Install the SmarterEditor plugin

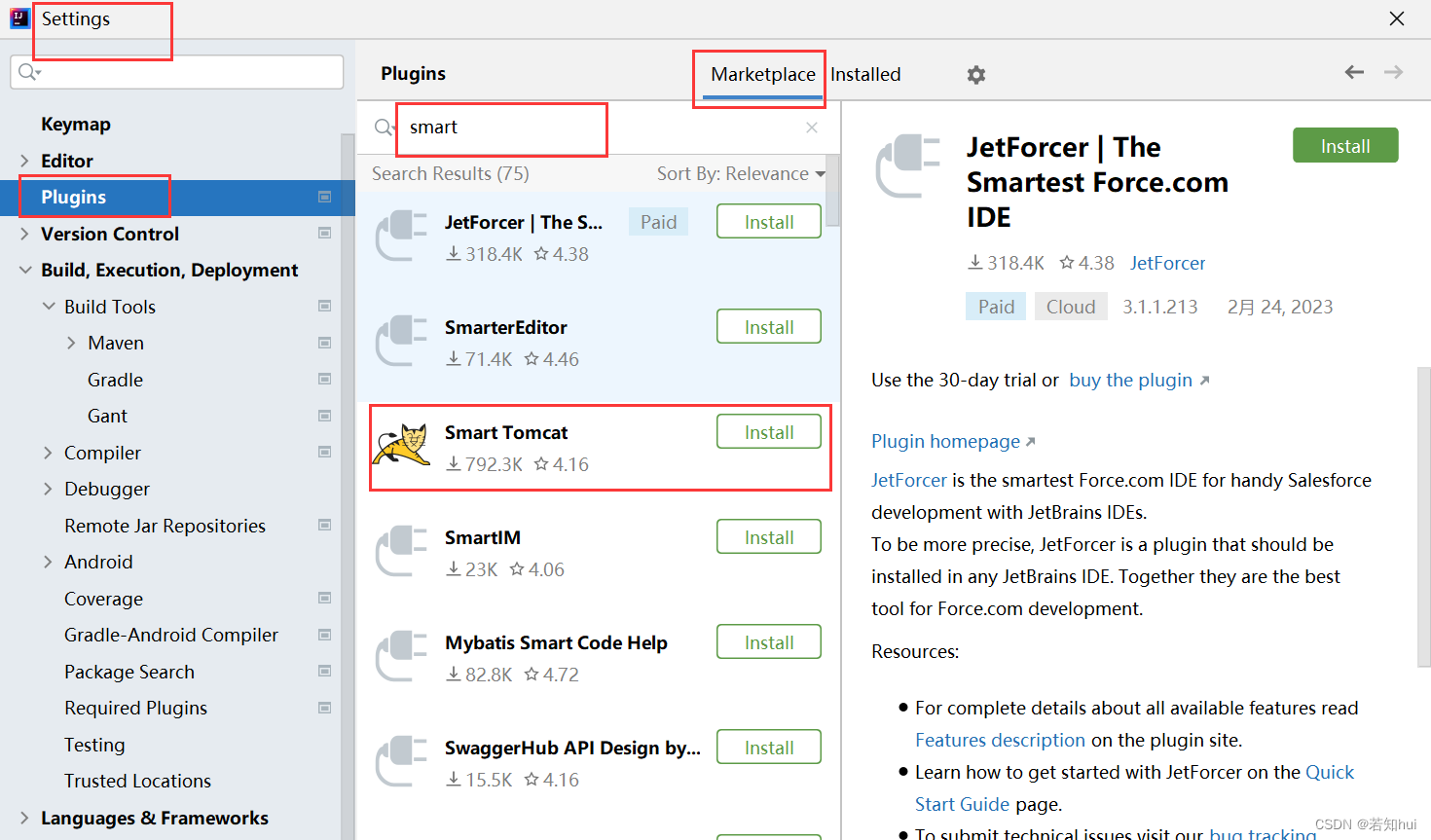pos(769,327)
